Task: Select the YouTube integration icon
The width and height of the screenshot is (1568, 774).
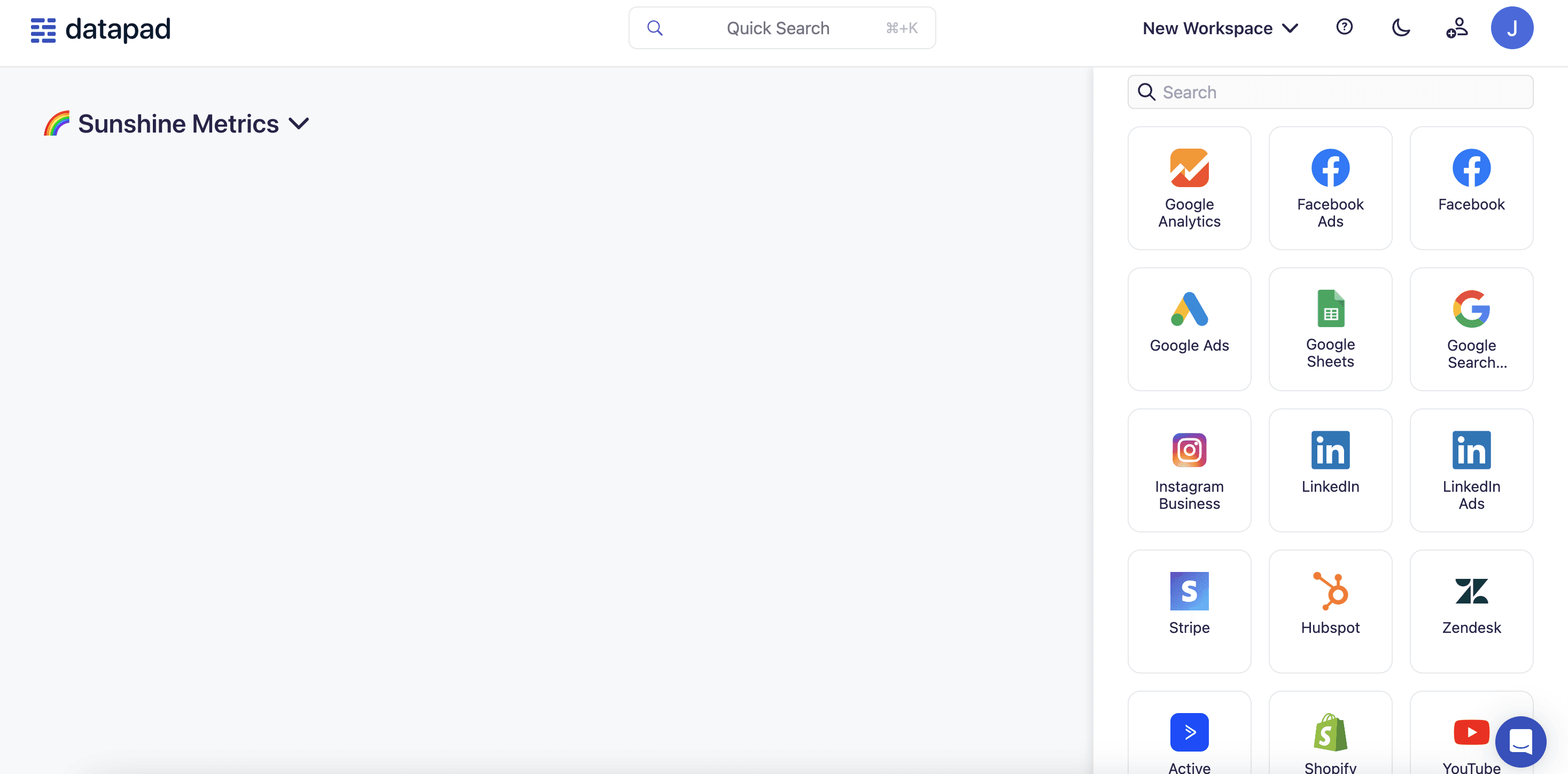Action: click(1471, 732)
